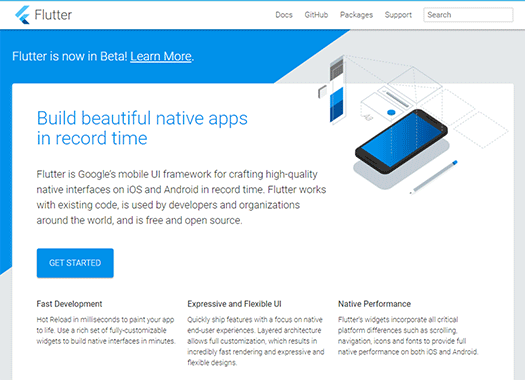
Task: Focus the Search input field
Action: tap(468, 15)
